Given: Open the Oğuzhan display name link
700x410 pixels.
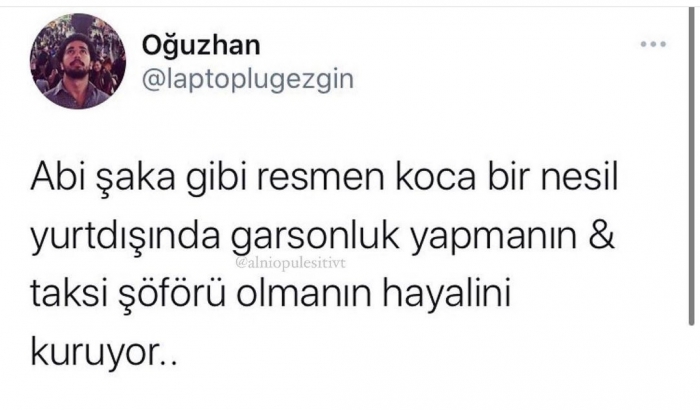Looking at the screenshot, I should pos(201,46).
